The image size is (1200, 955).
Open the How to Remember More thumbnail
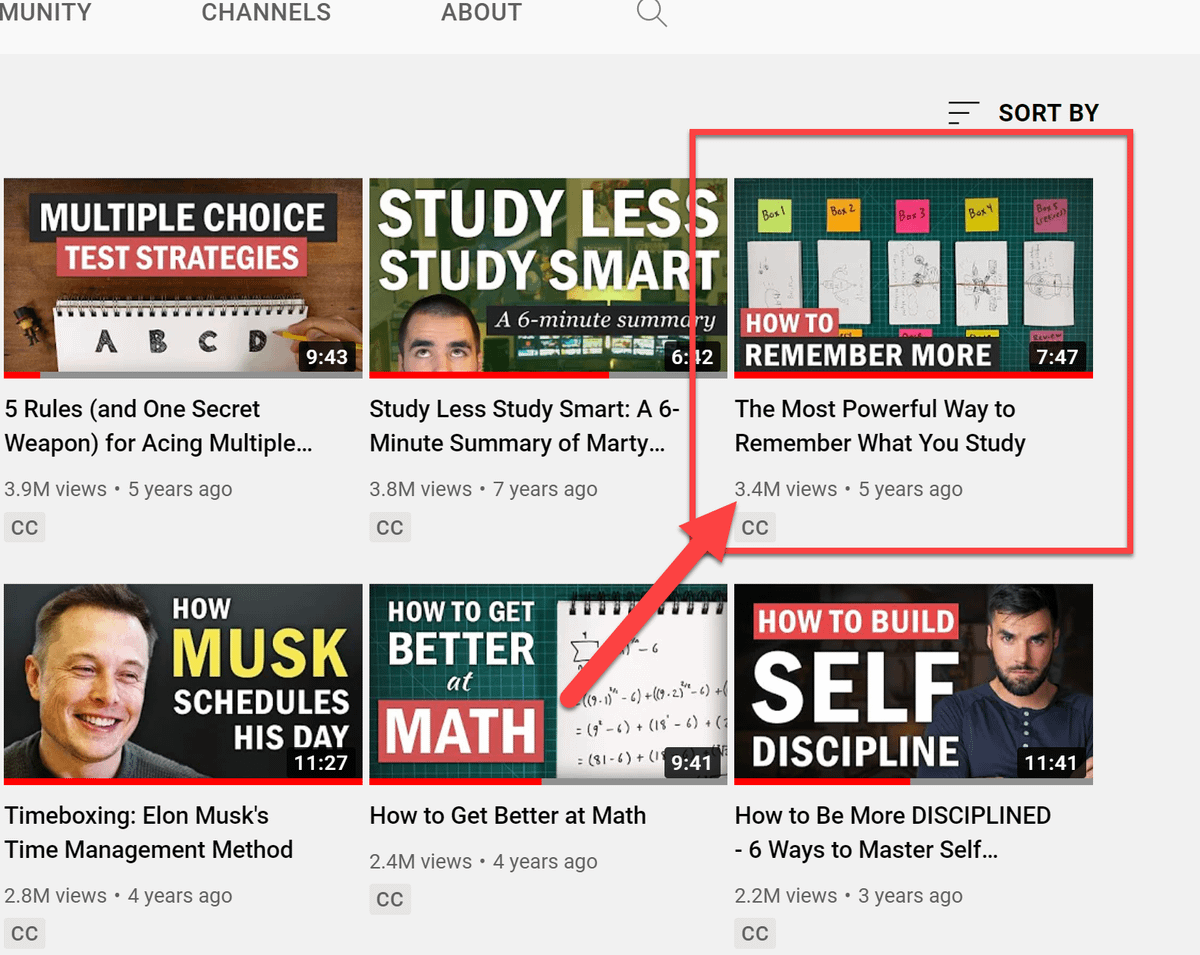pyautogui.click(x=913, y=276)
